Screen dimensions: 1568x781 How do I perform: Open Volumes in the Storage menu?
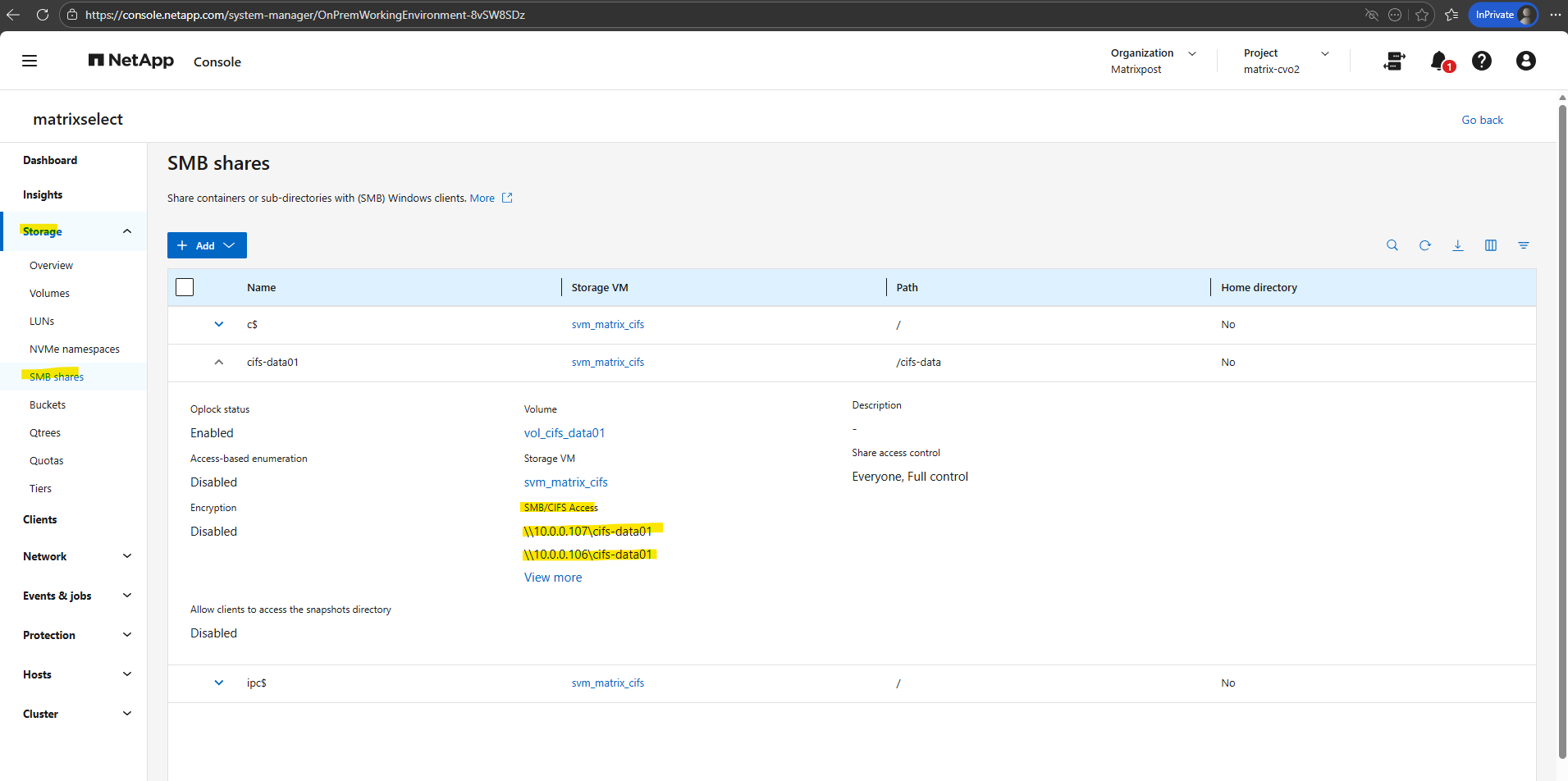click(49, 293)
